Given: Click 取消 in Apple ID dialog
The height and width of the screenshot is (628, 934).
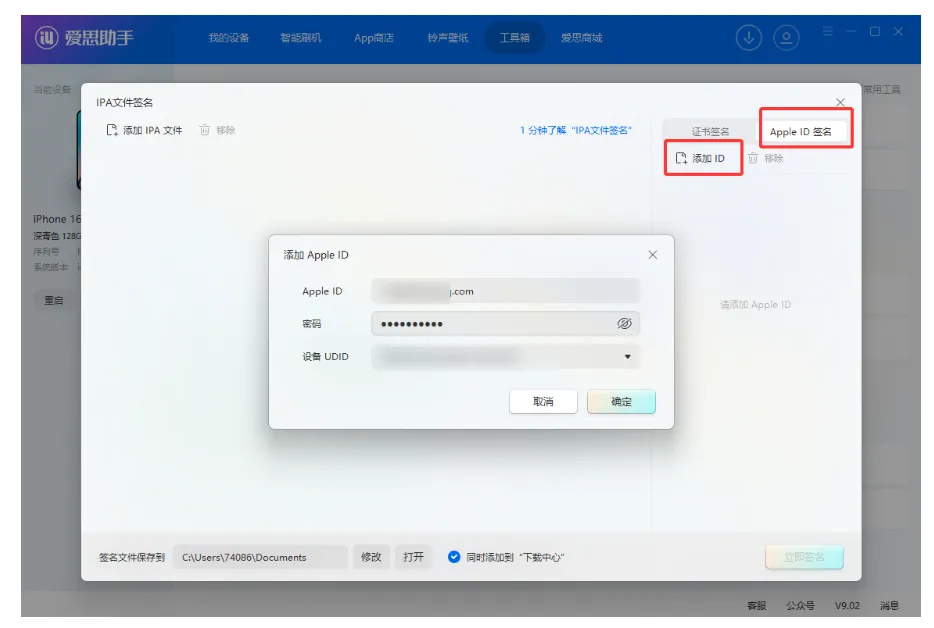Looking at the screenshot, I should point(543,402).
